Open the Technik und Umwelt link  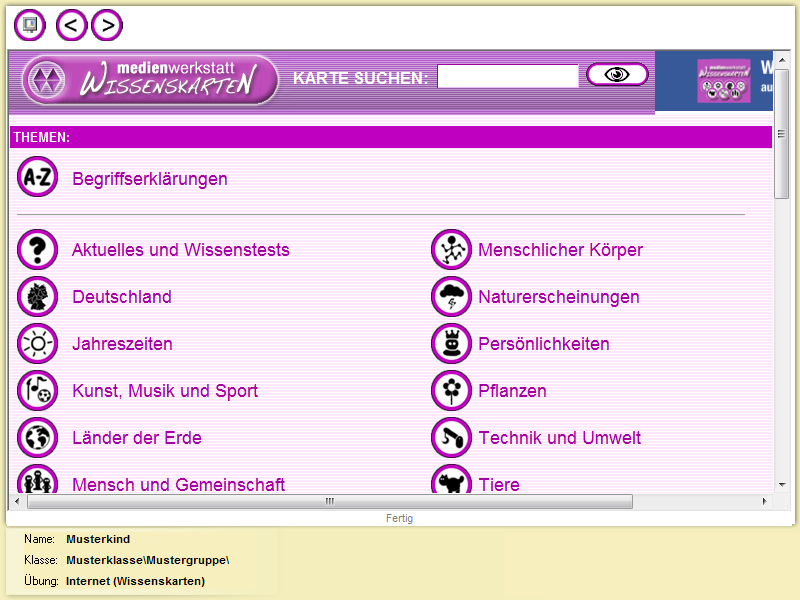point(559,438)
